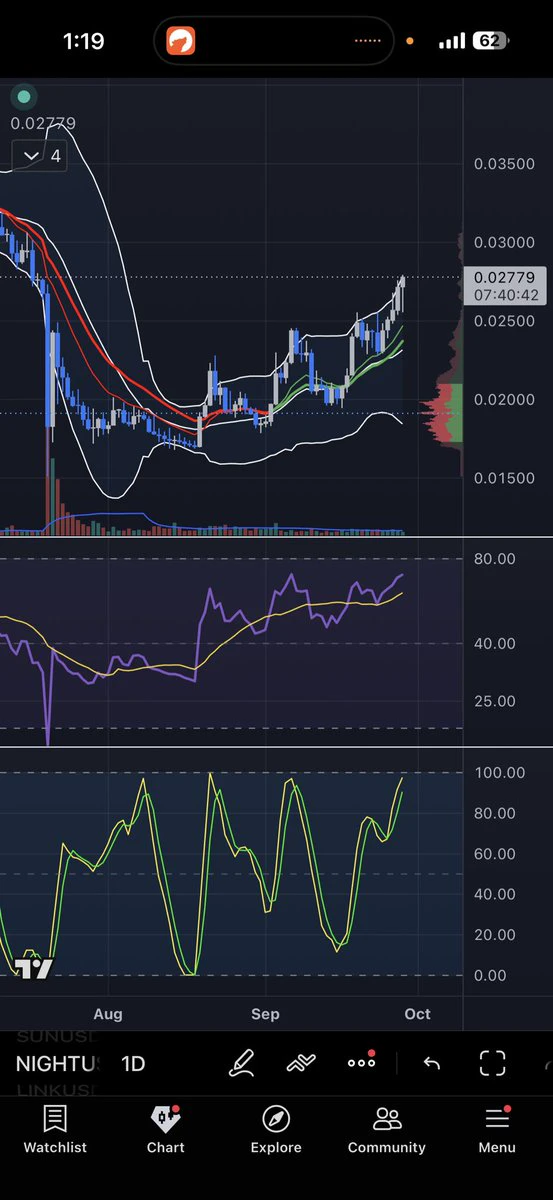The height and width of the screenshot is (1200, 553).
Task: Go to the Community tab
Action: (x=386, y=1130)
